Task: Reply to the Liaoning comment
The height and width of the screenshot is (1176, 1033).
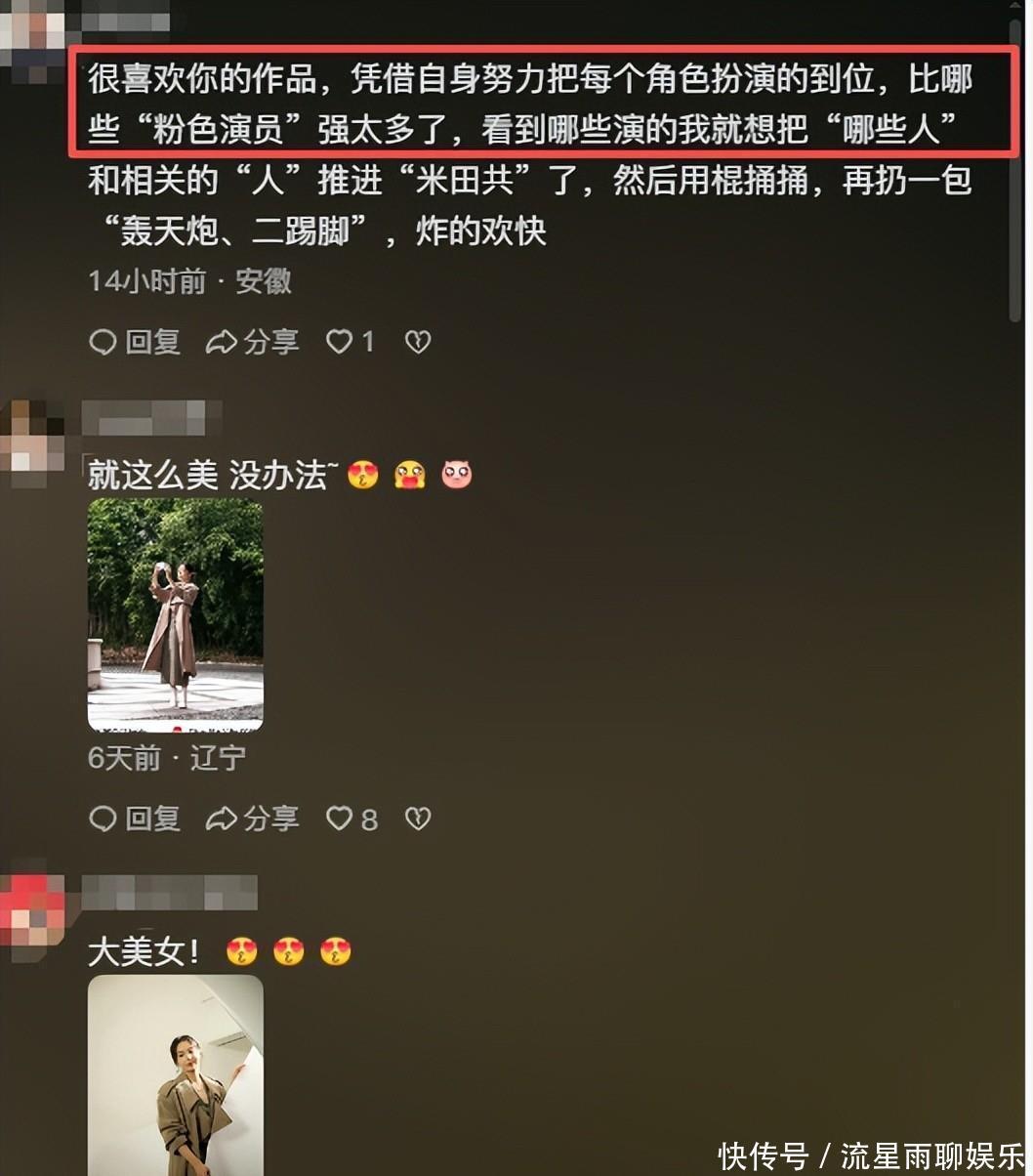Action: click(x=134, y=819)
